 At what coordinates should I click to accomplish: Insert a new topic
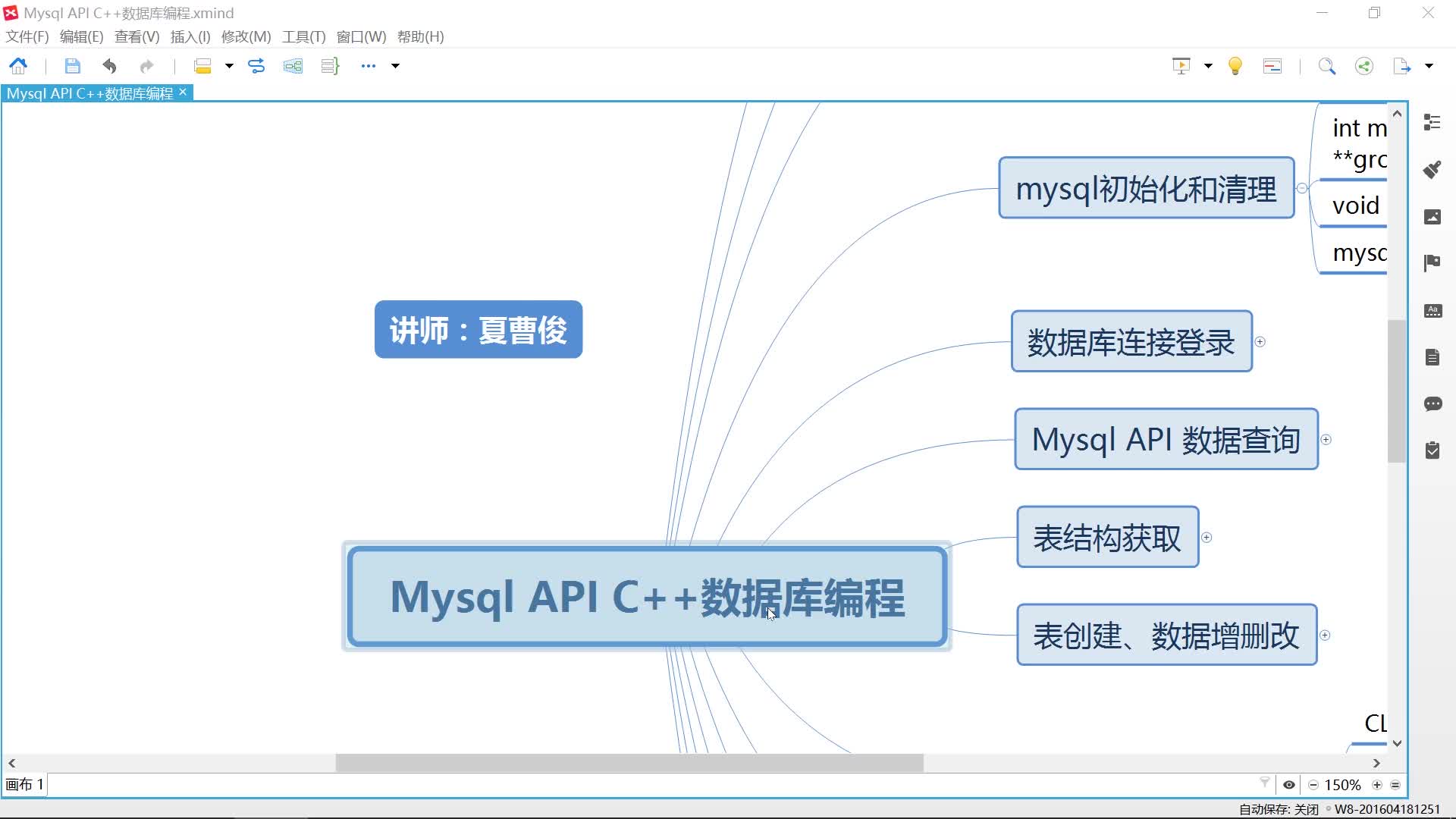(x=202, y=66)
